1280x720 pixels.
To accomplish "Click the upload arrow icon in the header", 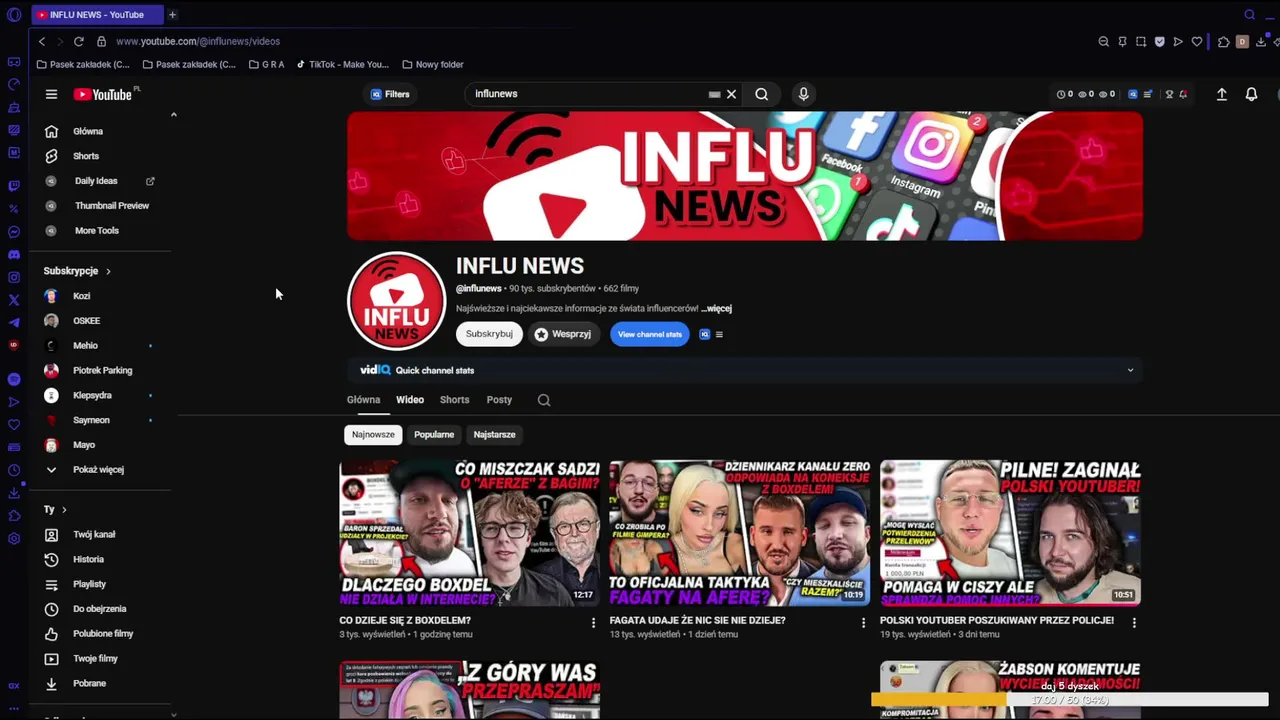I will point(1221,94).
